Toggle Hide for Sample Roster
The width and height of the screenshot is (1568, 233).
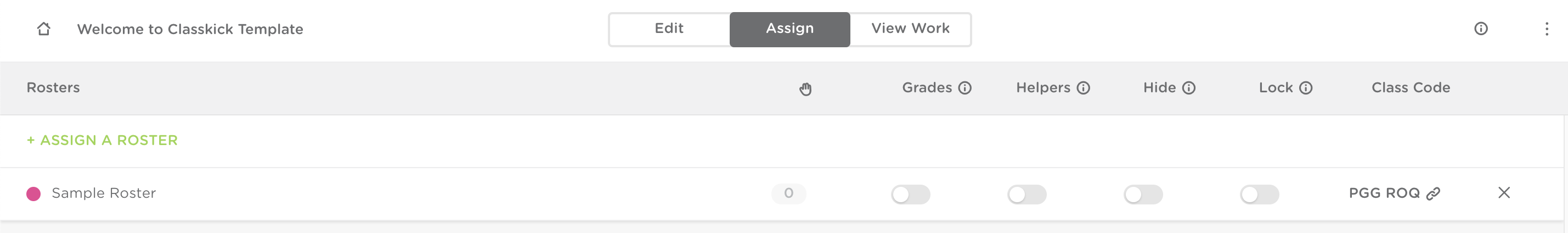pos(1143,195)
